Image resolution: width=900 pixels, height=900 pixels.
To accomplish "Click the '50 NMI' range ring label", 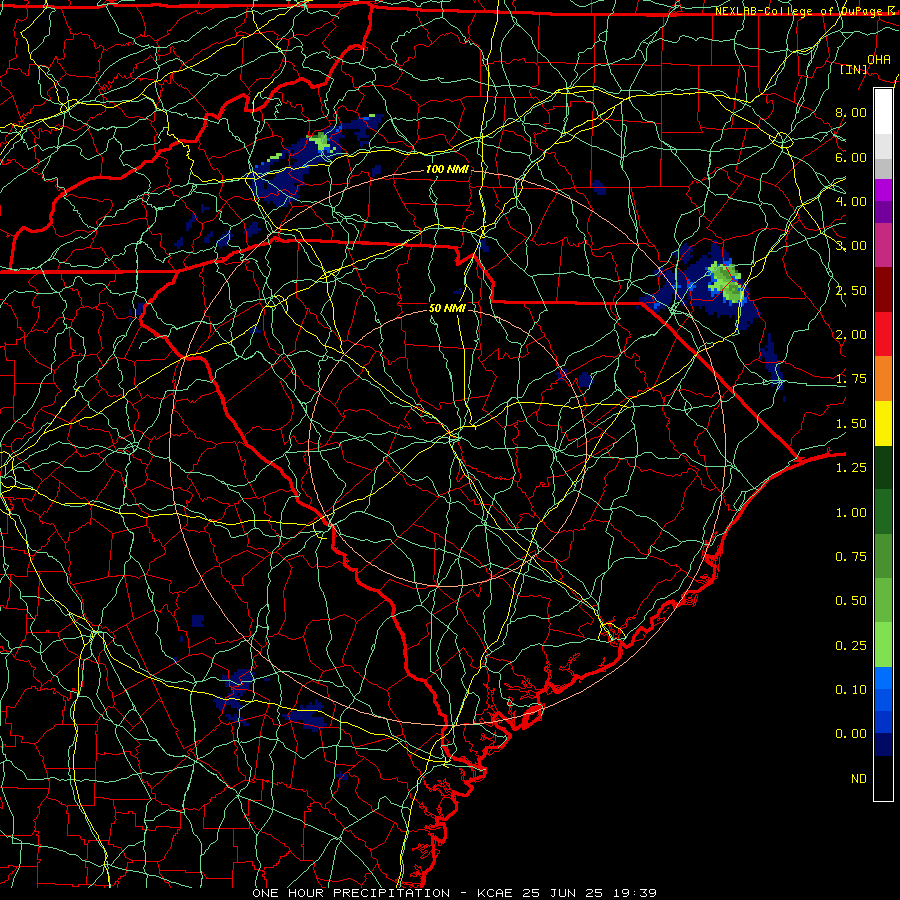I will (447, 308).
